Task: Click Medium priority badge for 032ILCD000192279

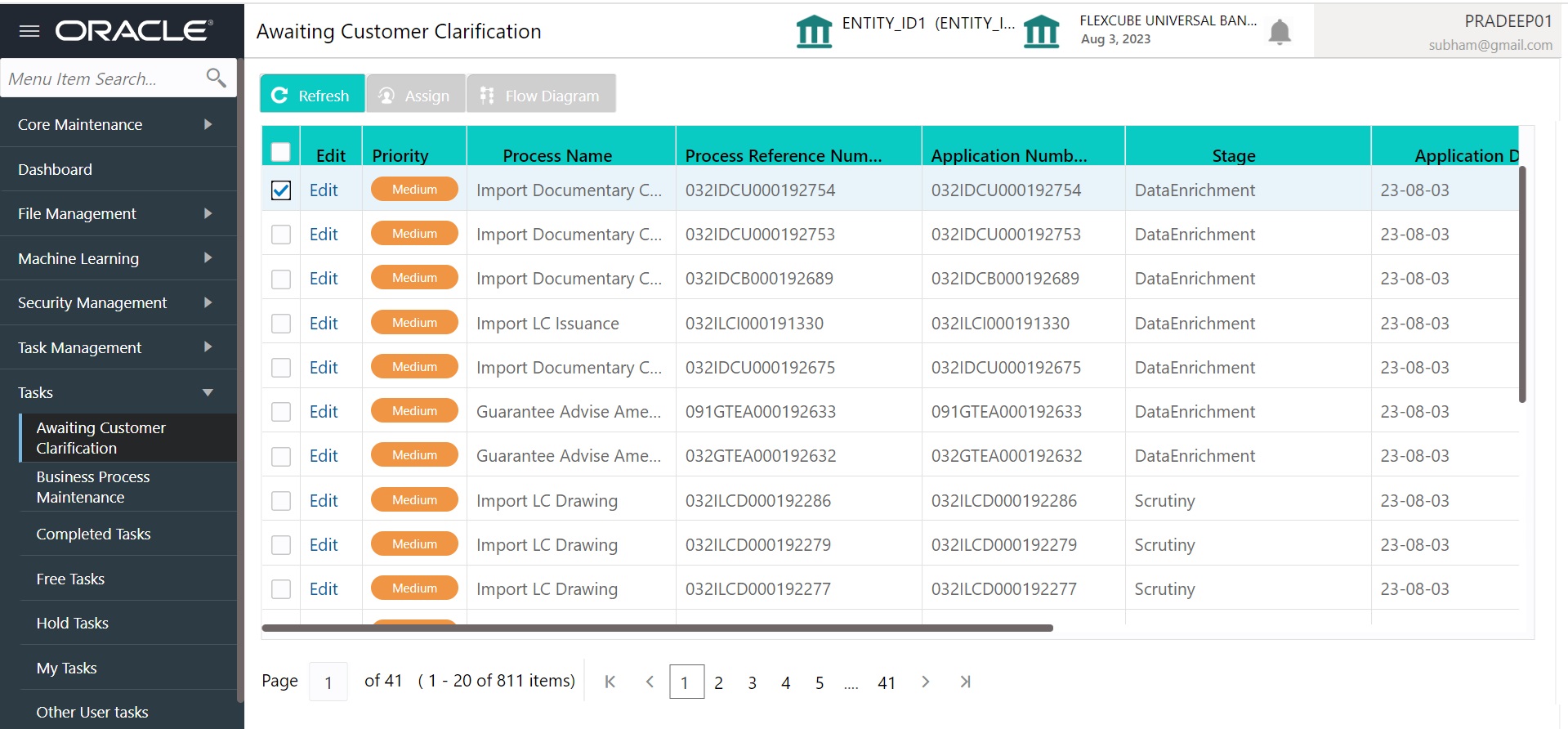Action: 414,544
